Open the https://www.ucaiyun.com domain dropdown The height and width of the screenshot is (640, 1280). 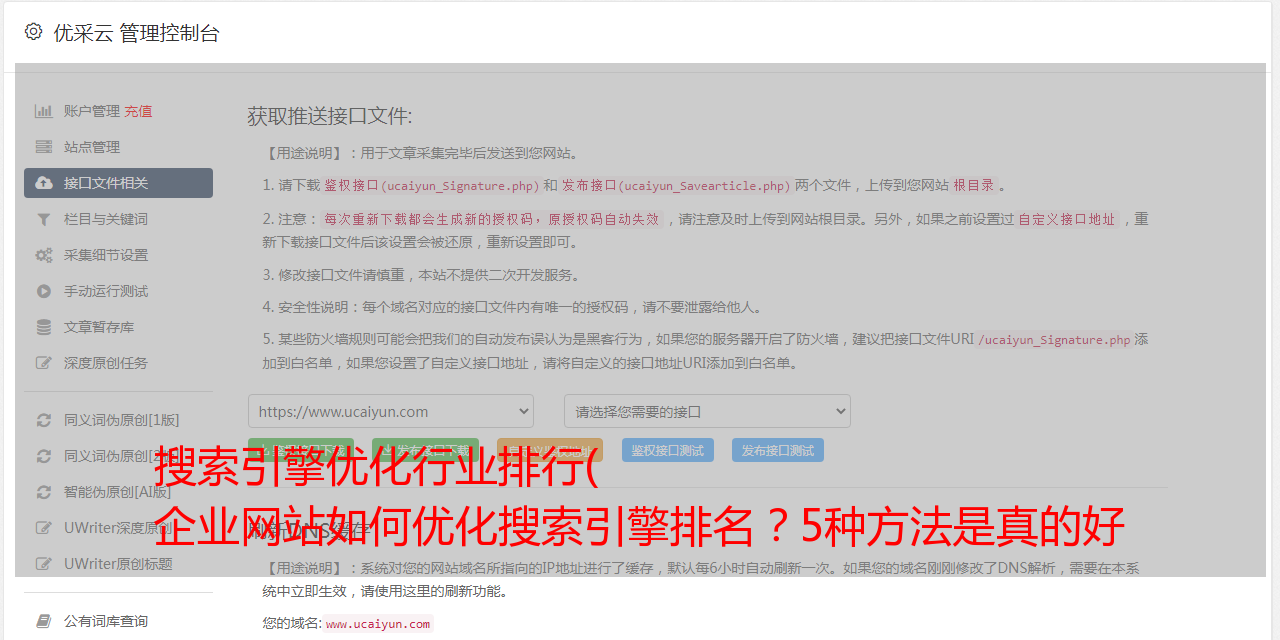point(391,411)
